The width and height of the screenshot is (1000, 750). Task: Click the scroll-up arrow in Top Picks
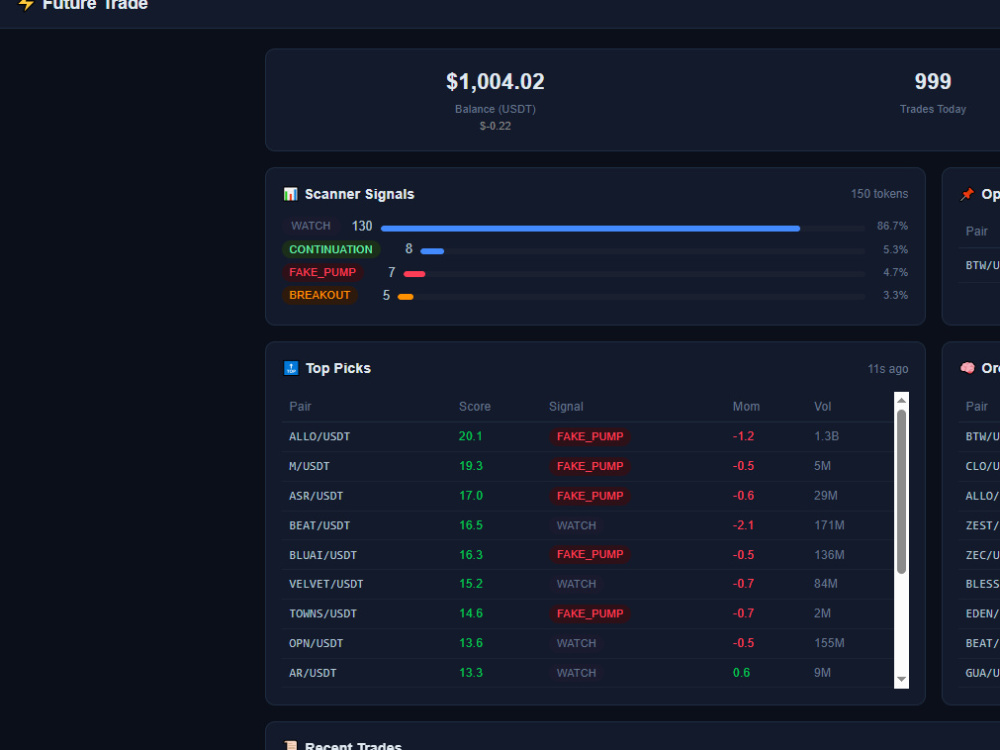coord(901,400)
